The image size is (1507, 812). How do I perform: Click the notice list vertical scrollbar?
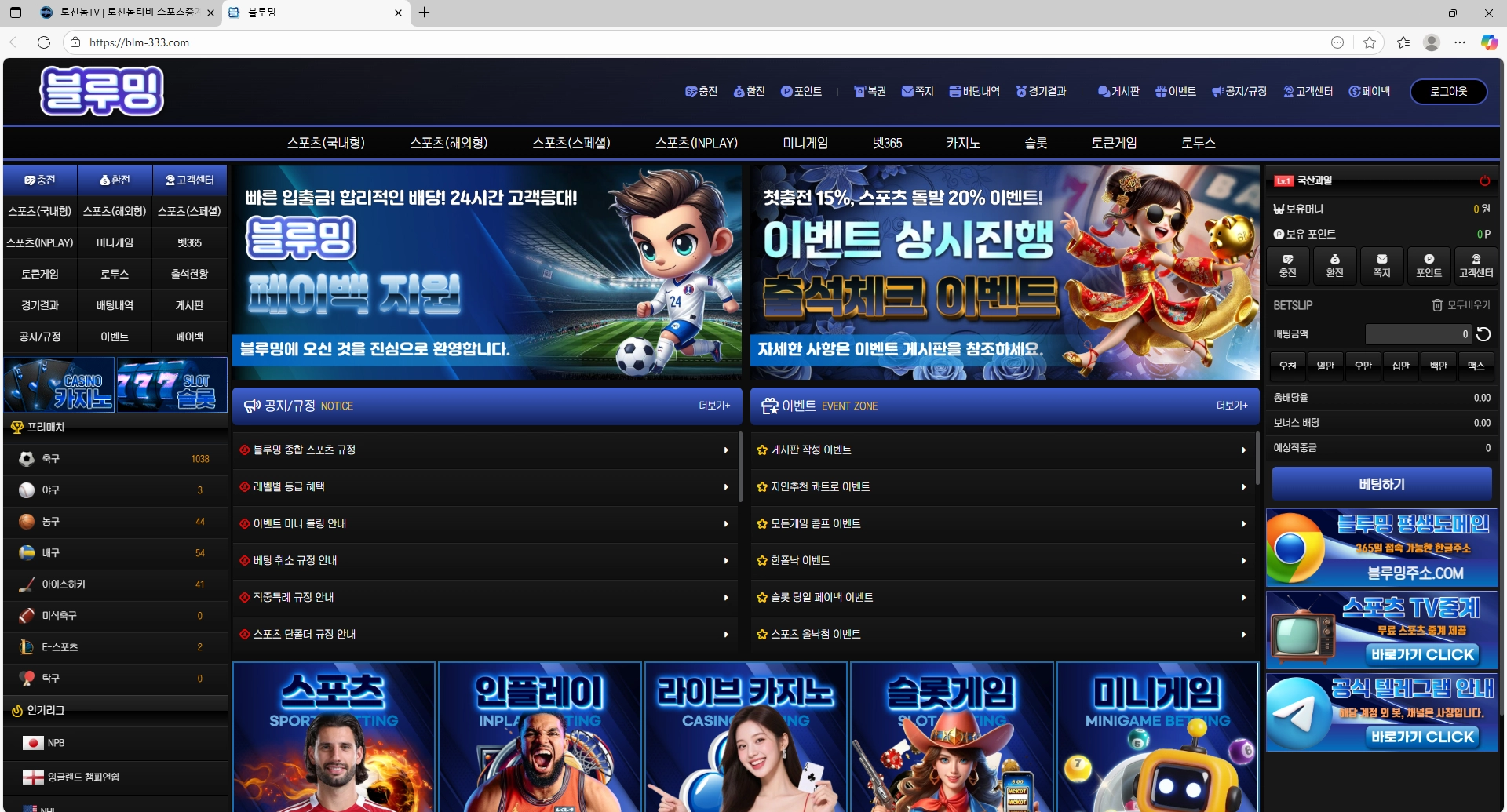pos(740,467)
